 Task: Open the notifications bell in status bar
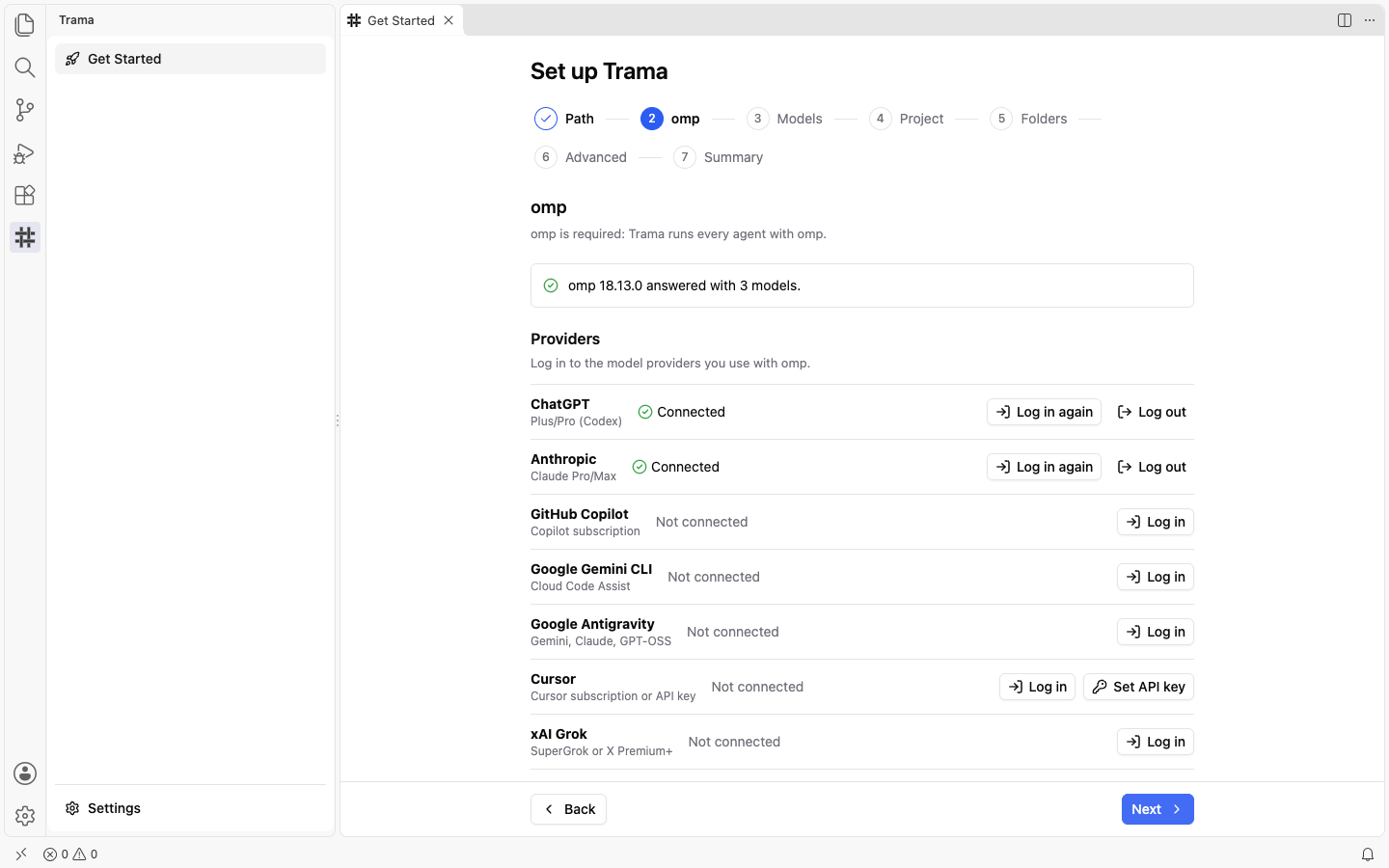click(x=1368, y=854)
